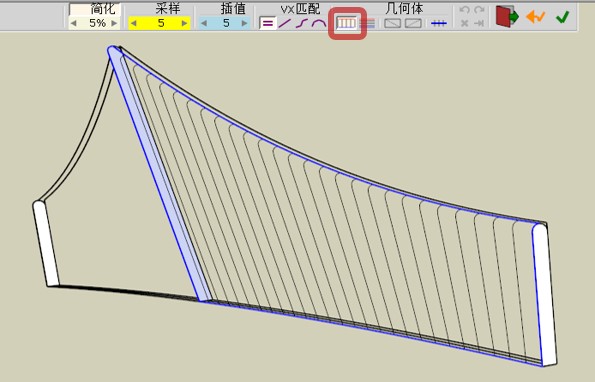
Task: Select the blue highlighted rib on the surface
Action: click(159, 174)
